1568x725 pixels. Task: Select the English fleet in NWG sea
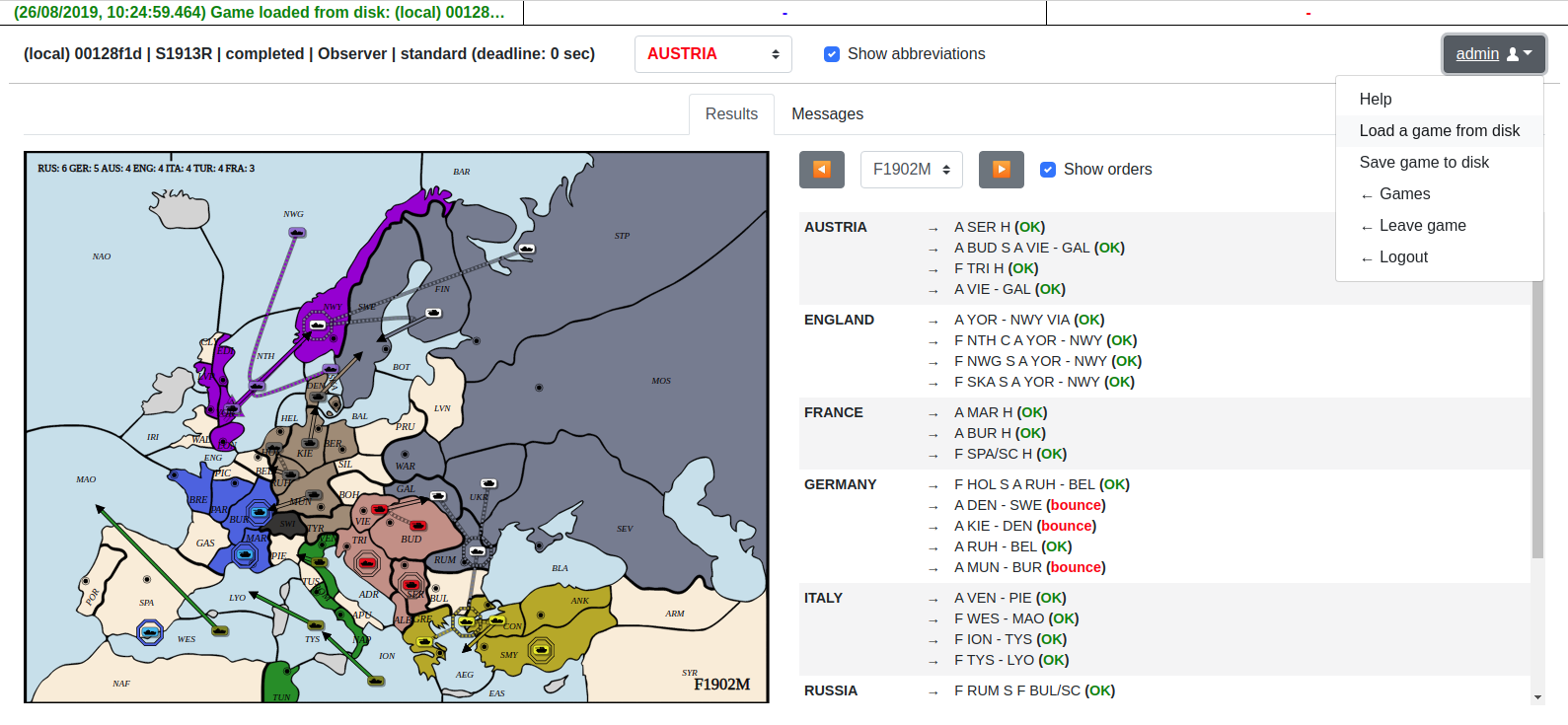coord(297,233)
